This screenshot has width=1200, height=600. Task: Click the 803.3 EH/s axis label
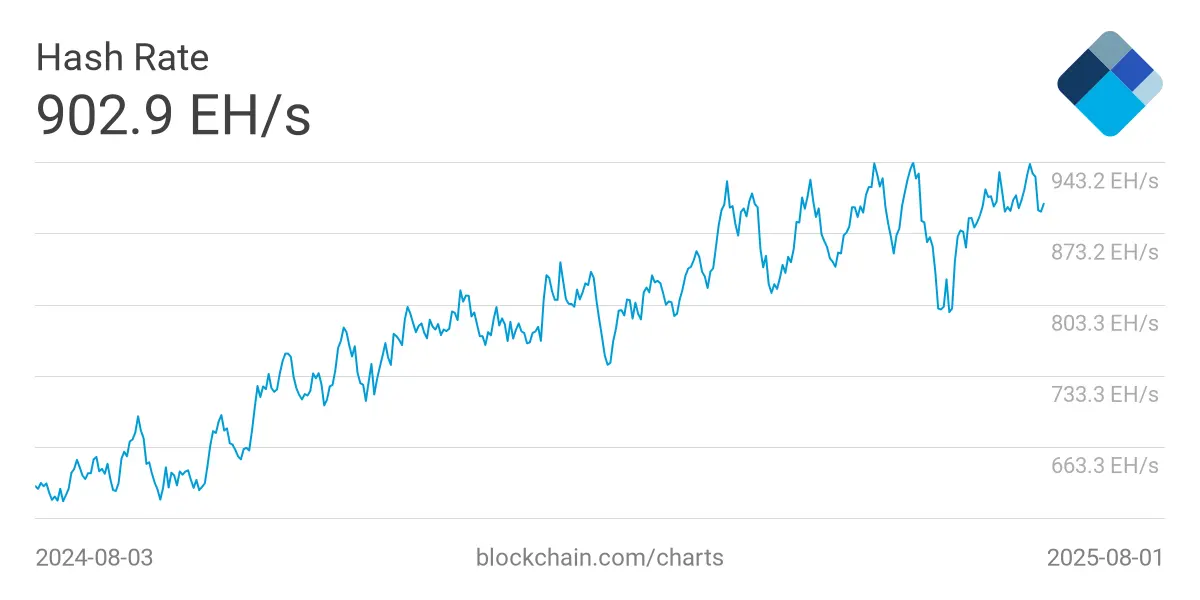tap(1104, 323)
